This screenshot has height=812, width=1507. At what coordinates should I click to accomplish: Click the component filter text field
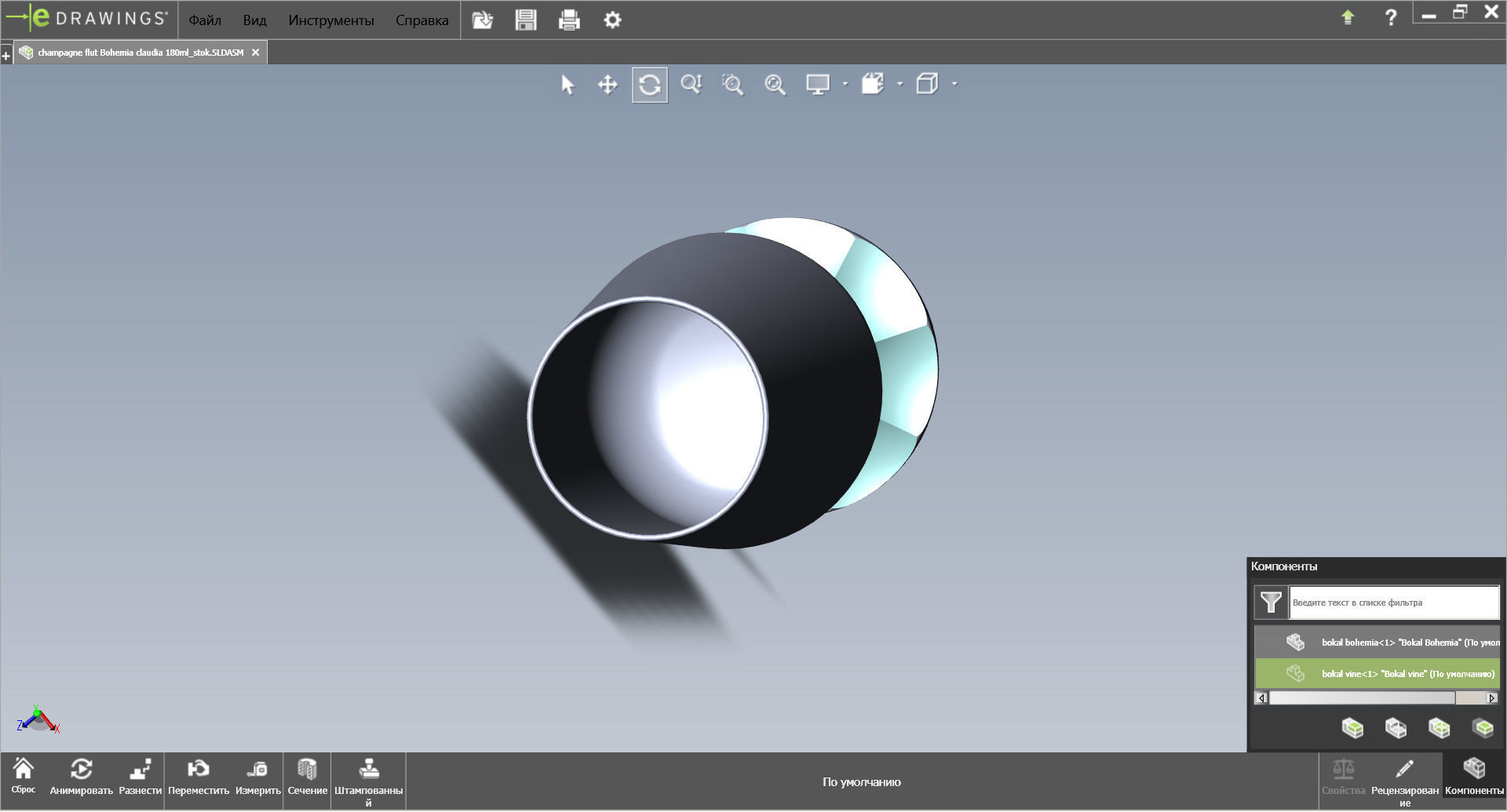click(x=1393, y=603)
